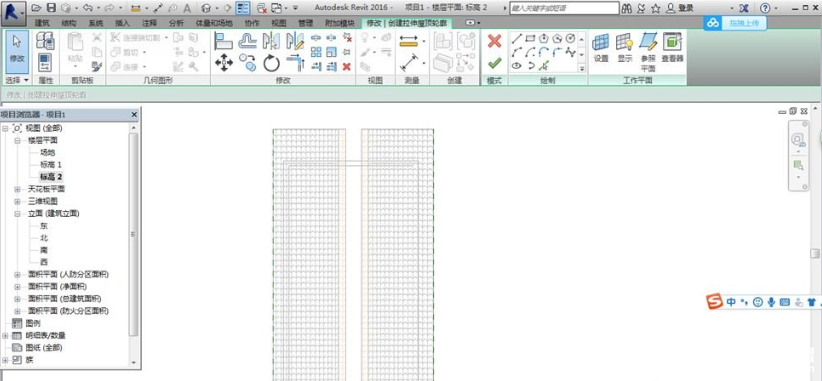Click the 登录 sign-in button
The image size is (822, 381).
(680, 8)
